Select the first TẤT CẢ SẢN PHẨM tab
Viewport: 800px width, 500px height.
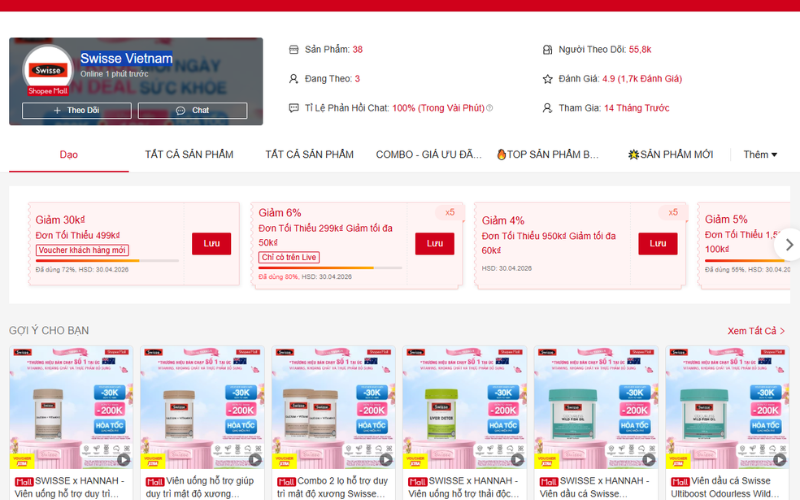189,155
